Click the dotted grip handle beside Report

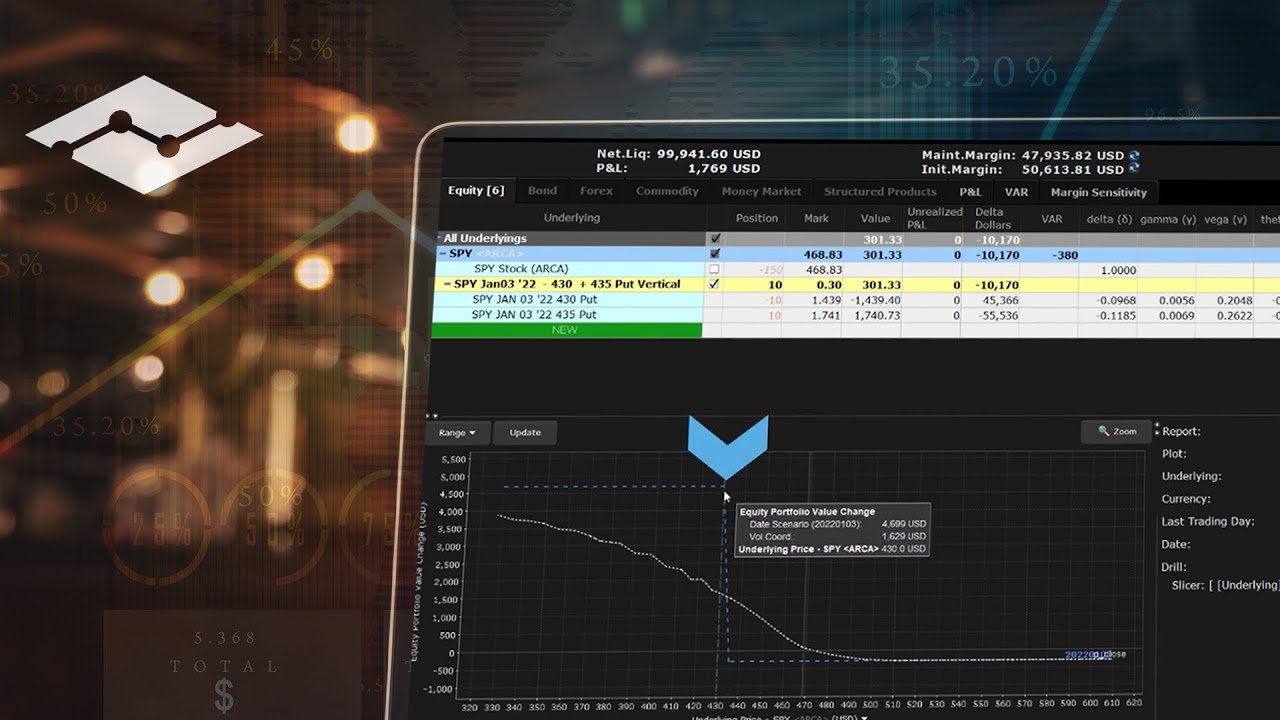1156,431
